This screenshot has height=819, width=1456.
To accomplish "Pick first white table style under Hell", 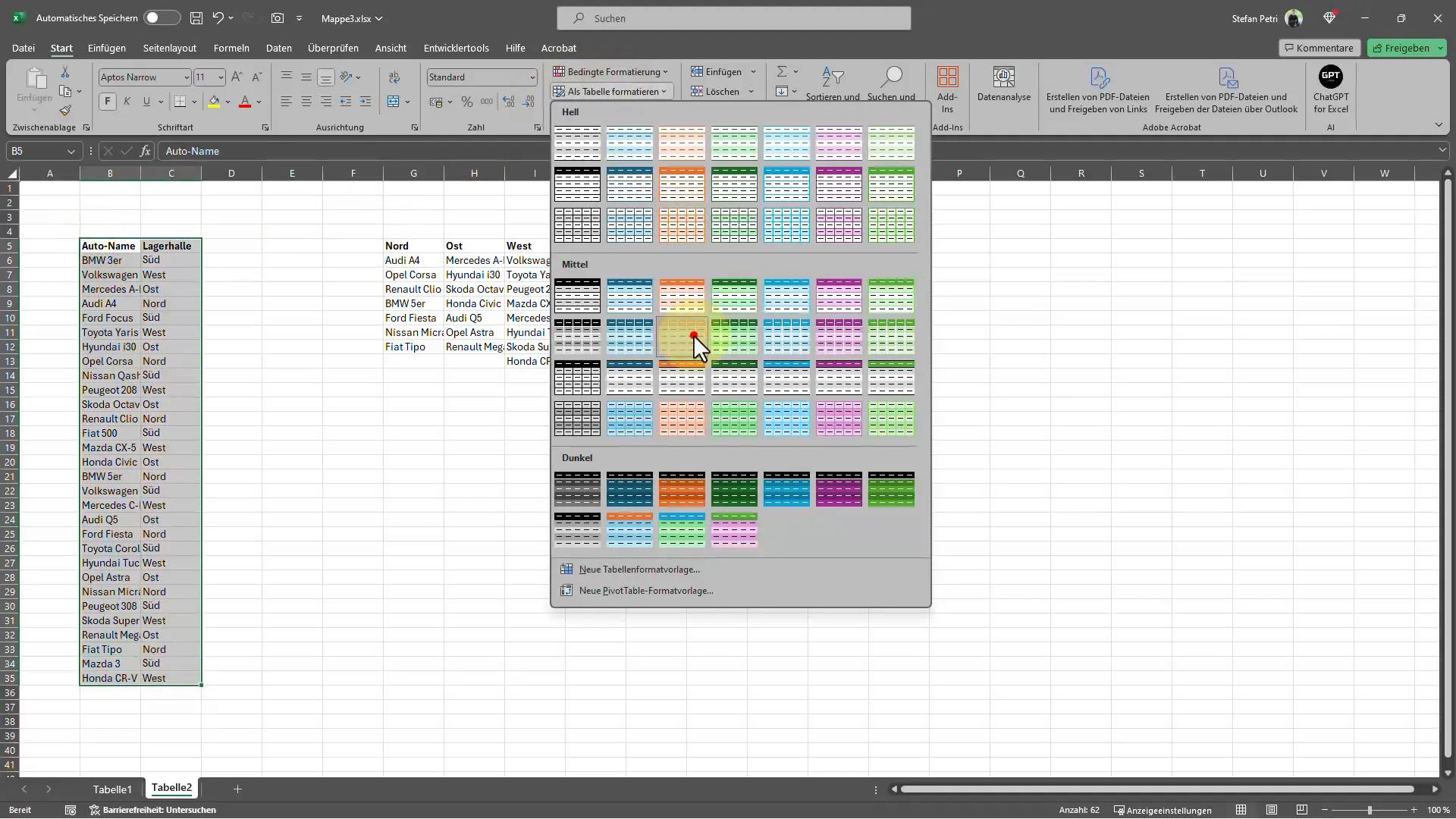I will coord(577,143).
